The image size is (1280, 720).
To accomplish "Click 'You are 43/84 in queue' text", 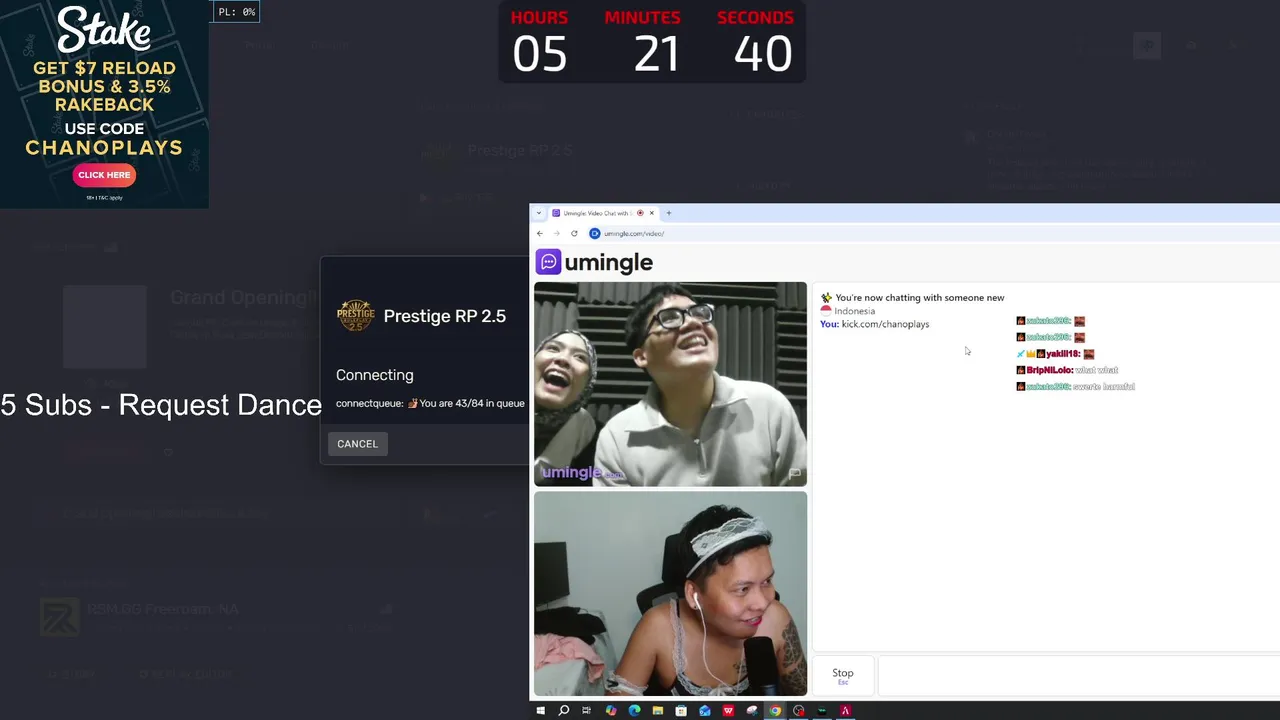I will coord(472,403).
